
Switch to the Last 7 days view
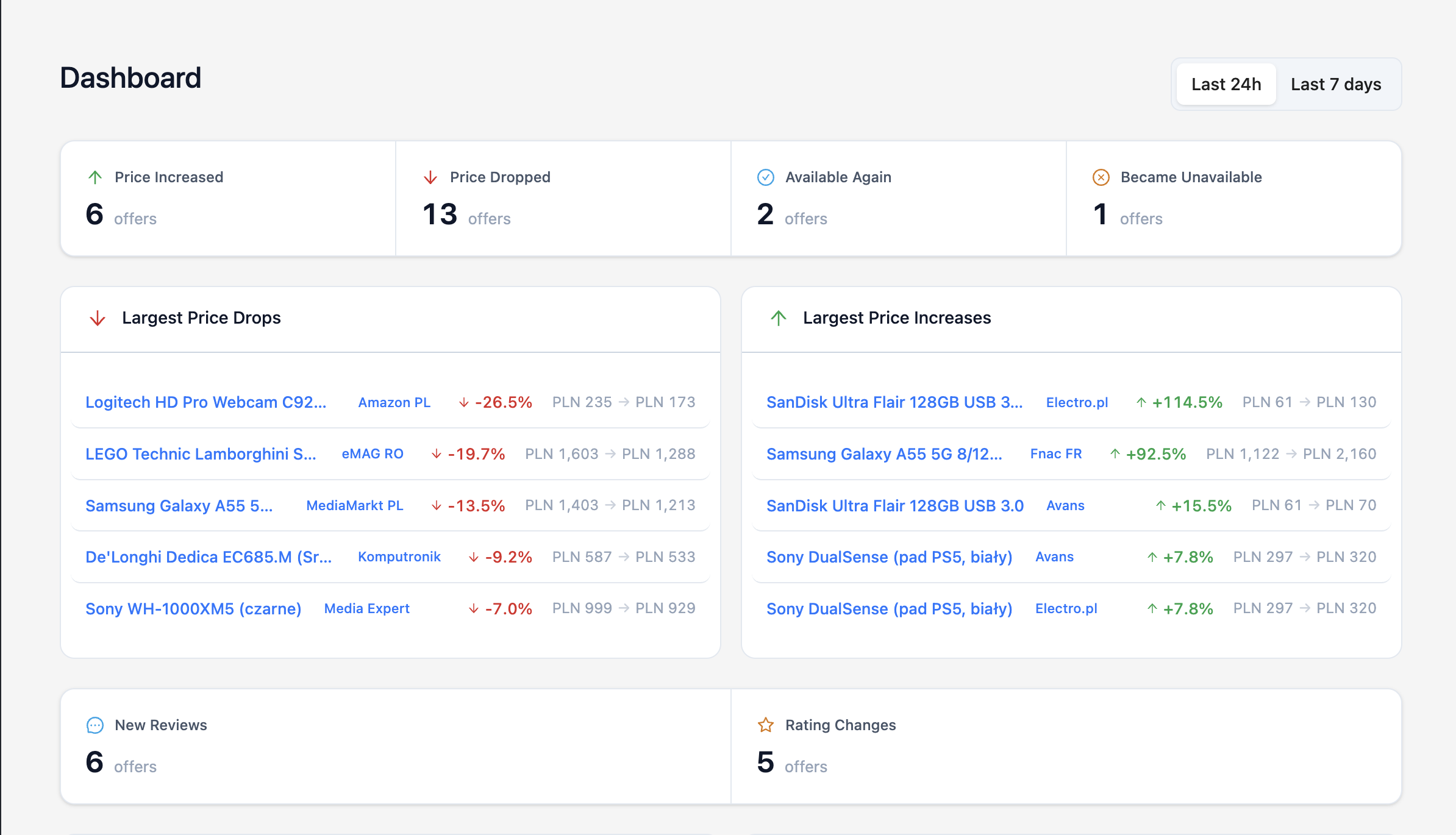[1336, 84]
